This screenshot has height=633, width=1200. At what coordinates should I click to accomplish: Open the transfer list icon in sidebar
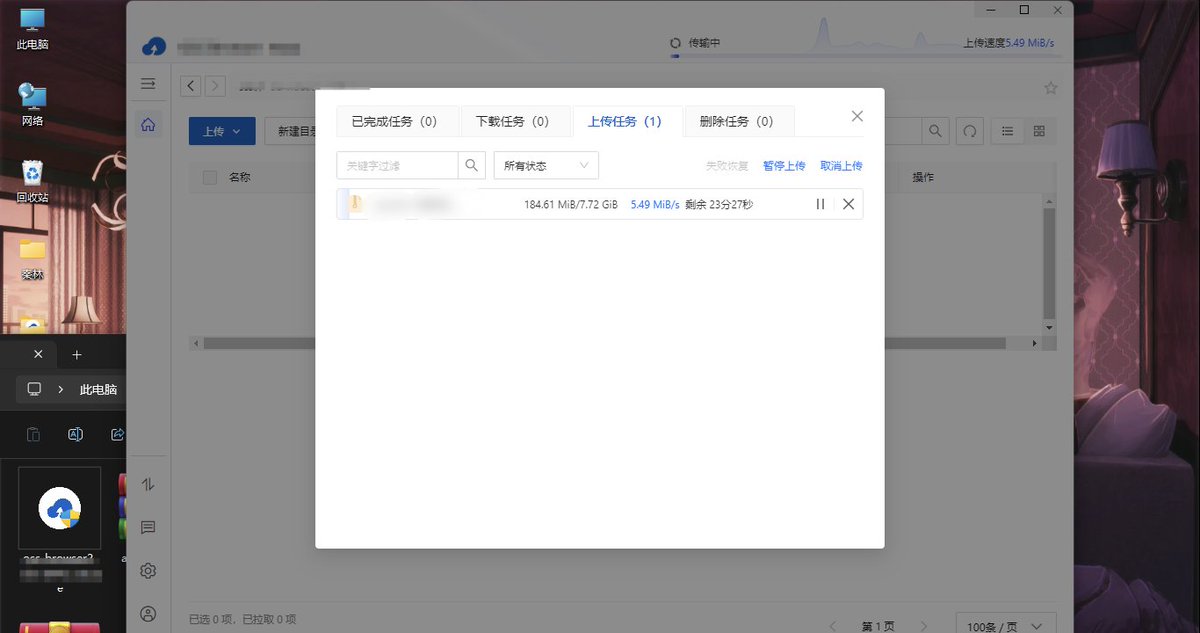[x=148, y=484]
